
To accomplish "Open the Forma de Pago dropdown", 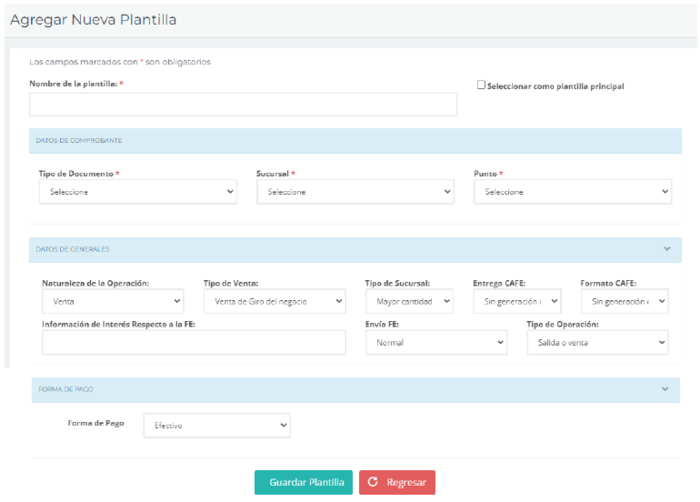I will (x=216, y=426).
